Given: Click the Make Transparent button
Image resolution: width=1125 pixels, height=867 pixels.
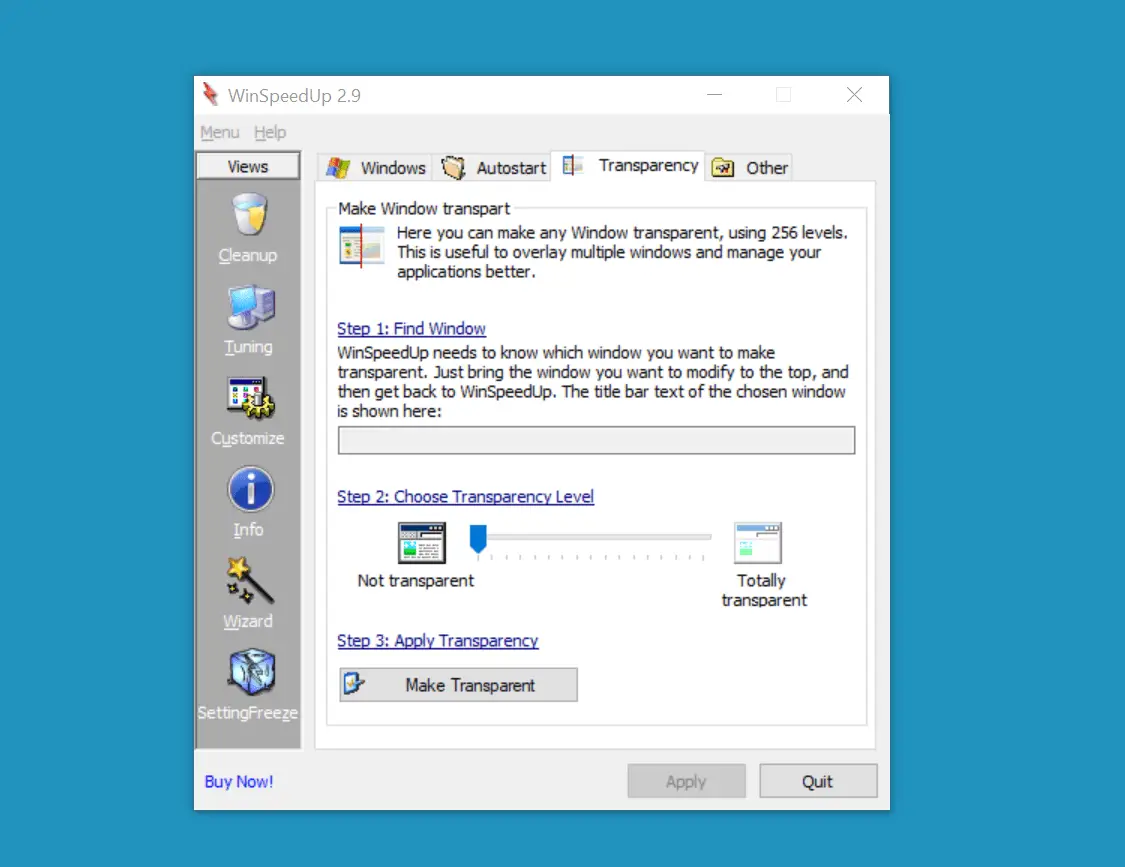Looking at the screenshot, I should [x=458, y=685].
